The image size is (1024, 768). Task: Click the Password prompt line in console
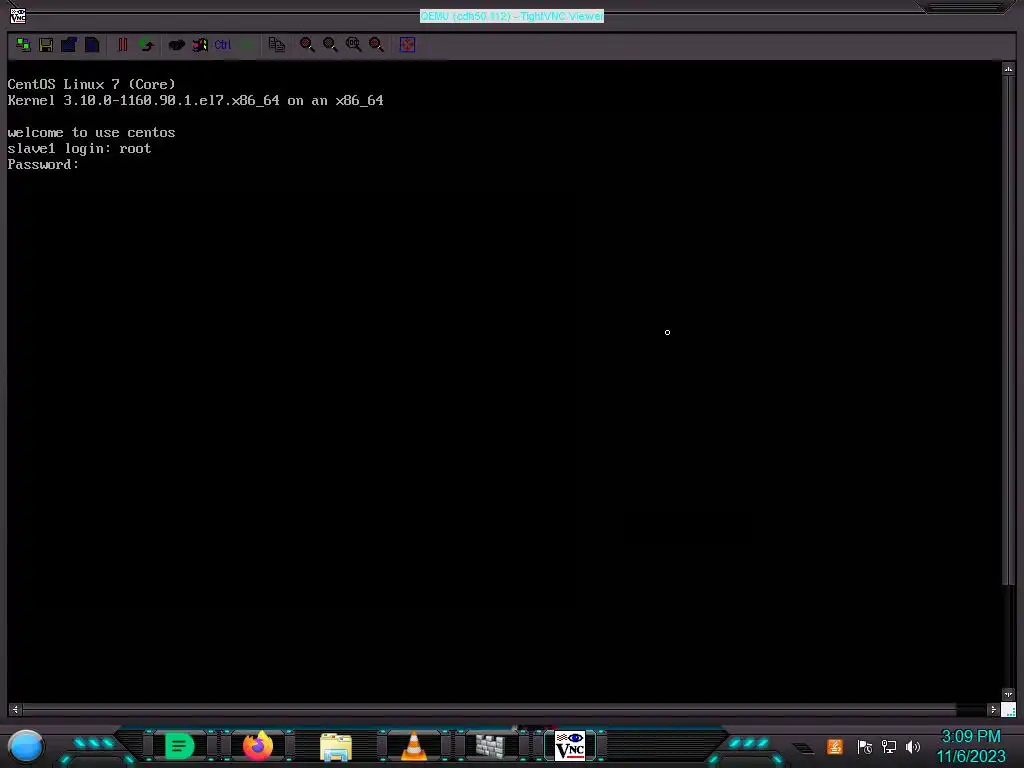tap(43, 165)
